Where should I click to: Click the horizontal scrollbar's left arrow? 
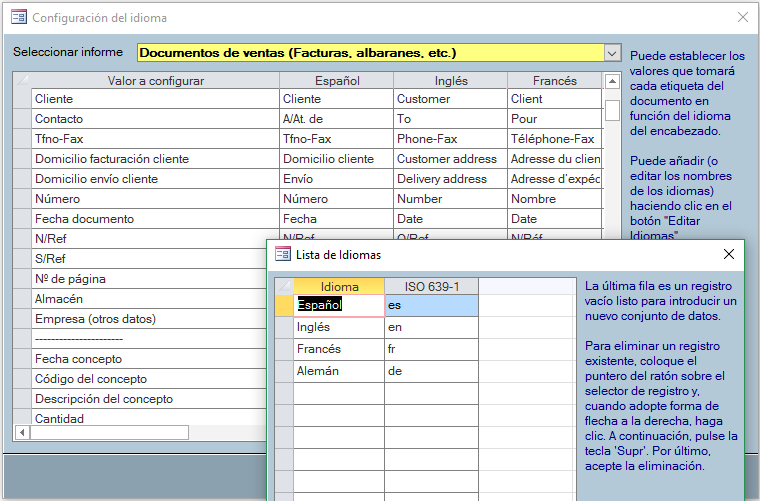[21, 433]
